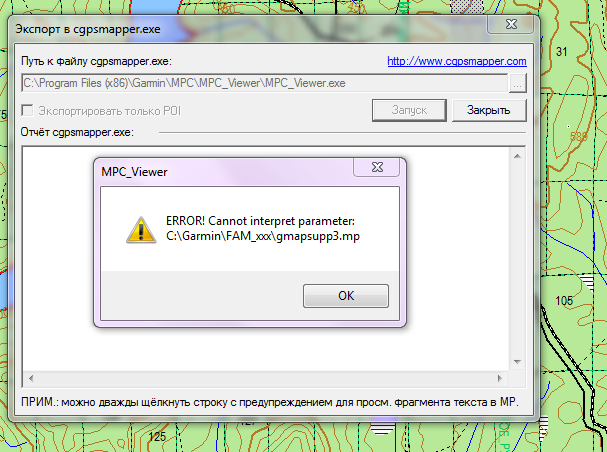Screen dimensions: 607x452
Task: Click the map label 105
Action: click(564, 301)
